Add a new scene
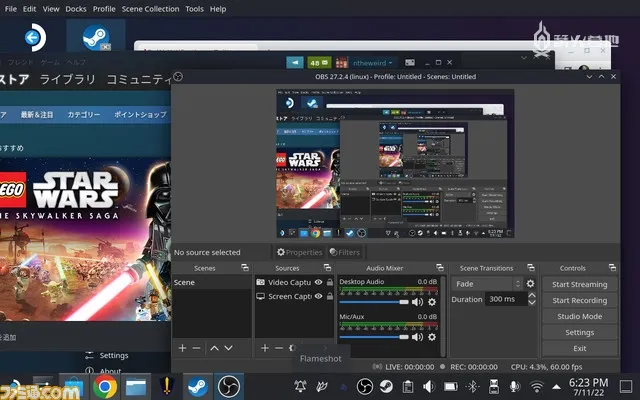This screenshot has height=400, width=640. (182, 348)
